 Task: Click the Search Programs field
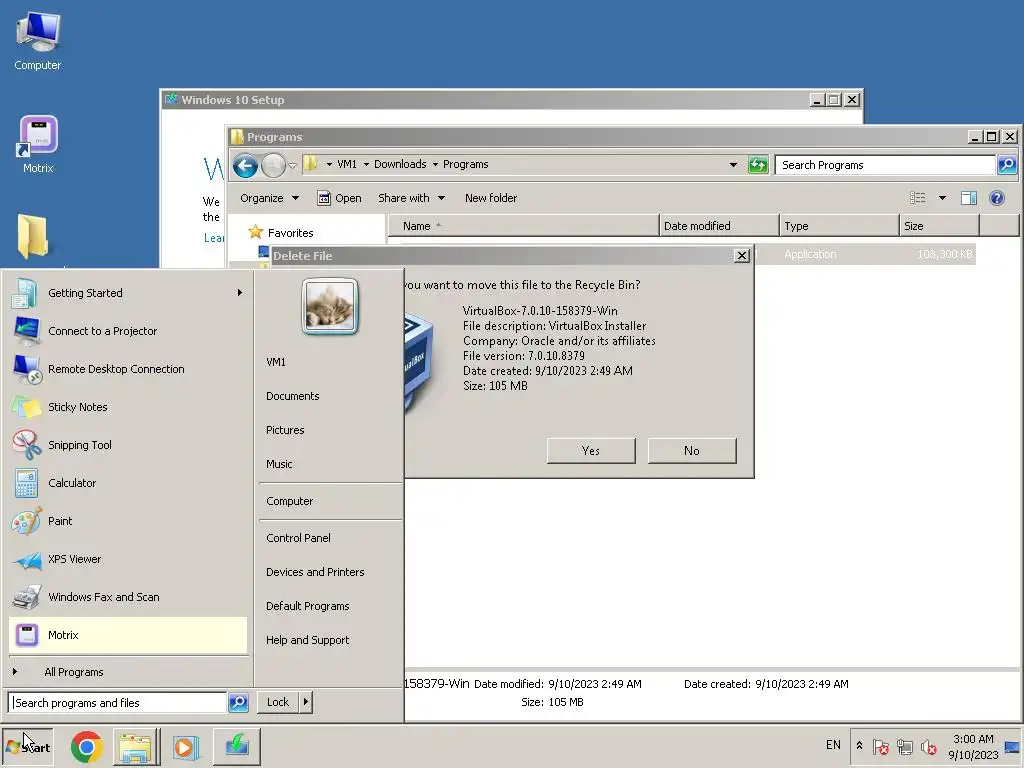coord(885,165)
